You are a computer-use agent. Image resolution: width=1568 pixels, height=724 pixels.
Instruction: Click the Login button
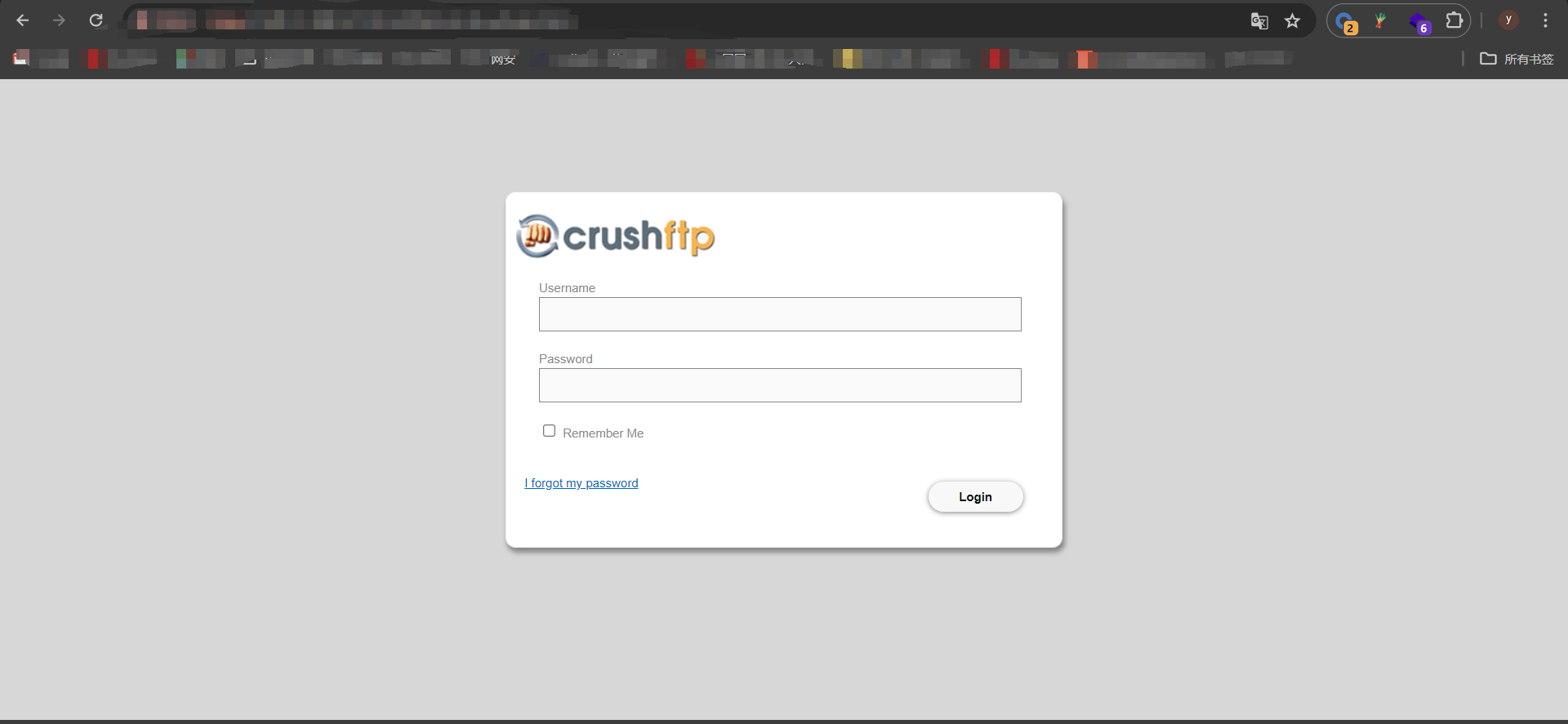tap(975, 496)
